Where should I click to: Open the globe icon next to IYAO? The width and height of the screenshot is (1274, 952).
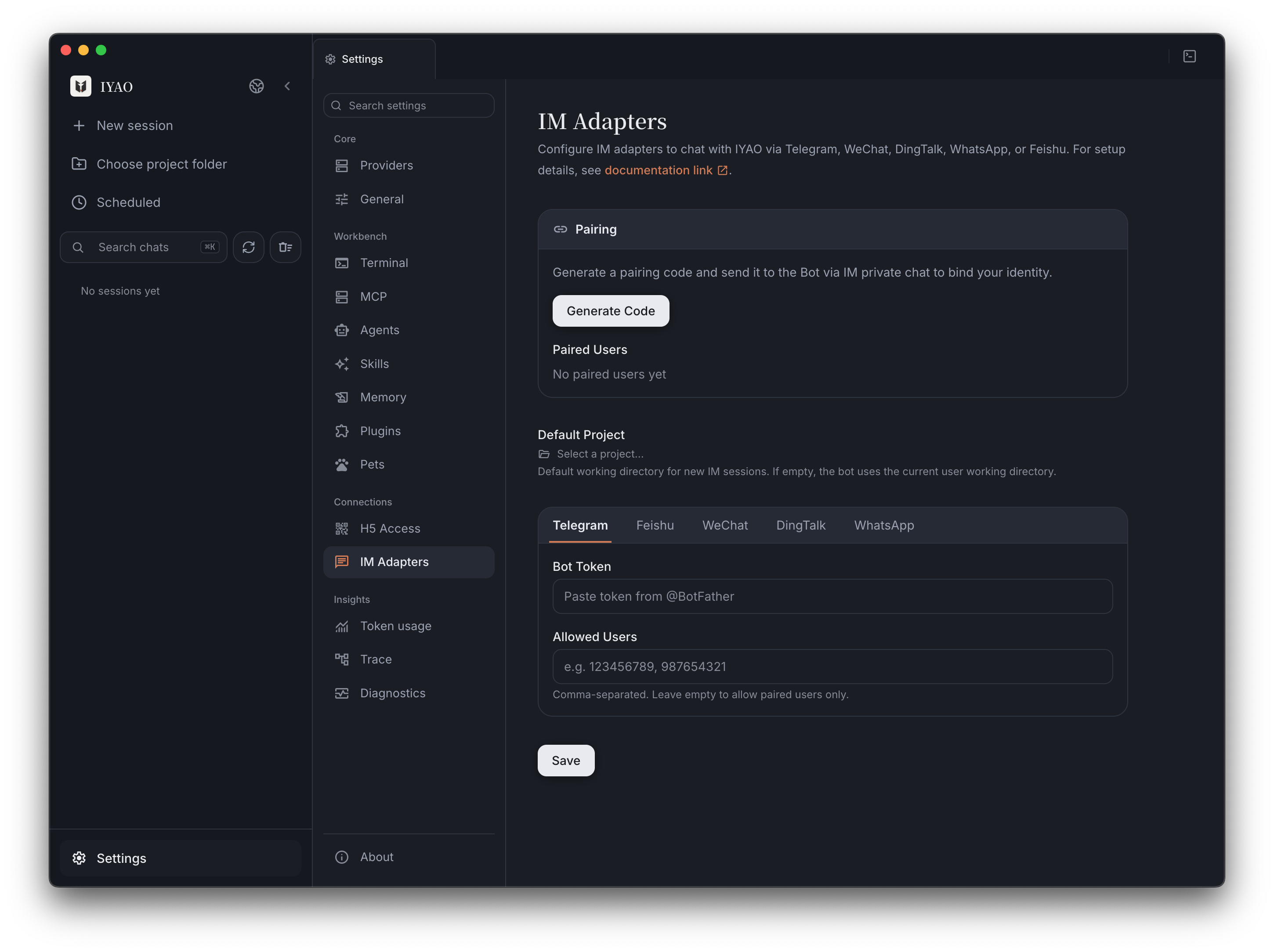(x=256, y=87)
